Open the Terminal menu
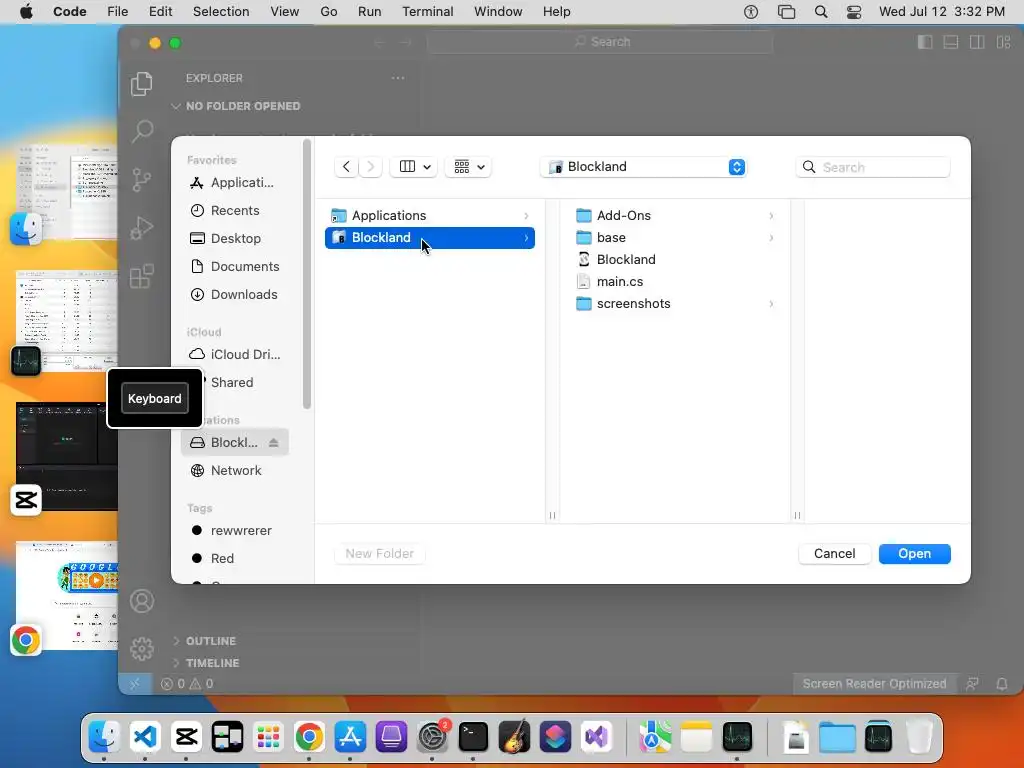 coord(428,12)
